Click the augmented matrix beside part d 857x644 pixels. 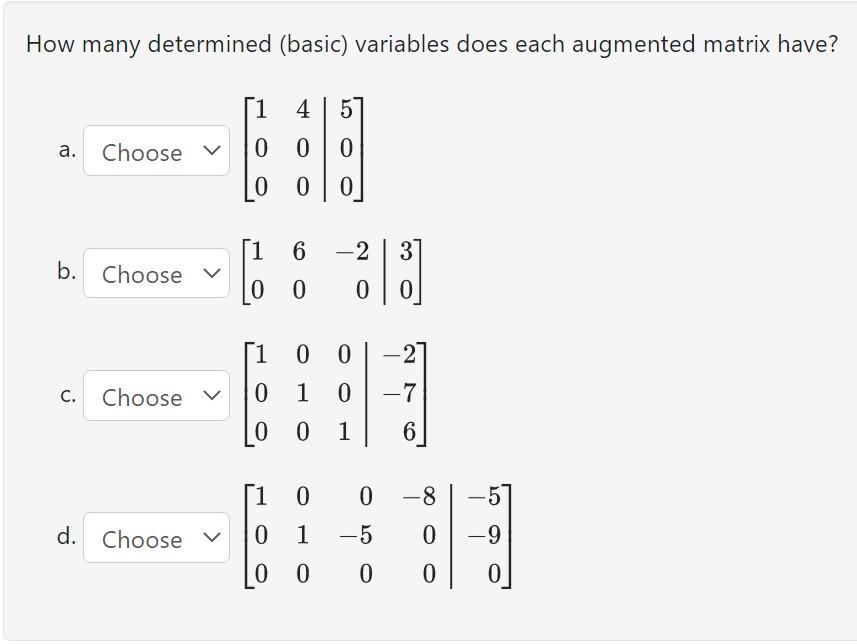point(380,538)
